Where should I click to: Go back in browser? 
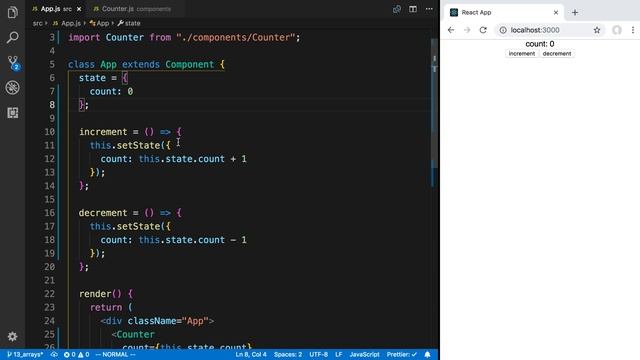[x=451, y=30]
